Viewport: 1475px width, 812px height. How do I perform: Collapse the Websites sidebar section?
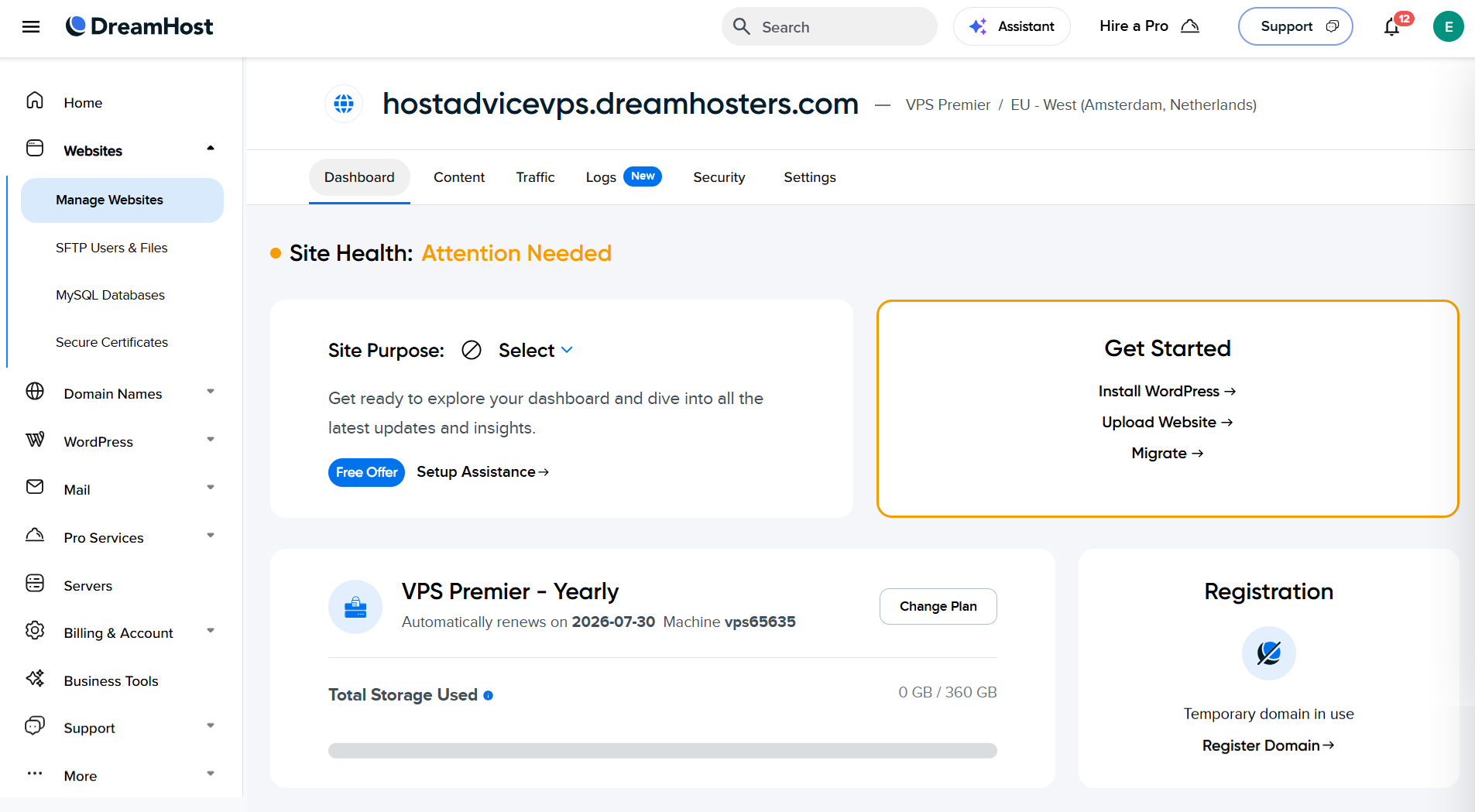(x=211, y=148)
